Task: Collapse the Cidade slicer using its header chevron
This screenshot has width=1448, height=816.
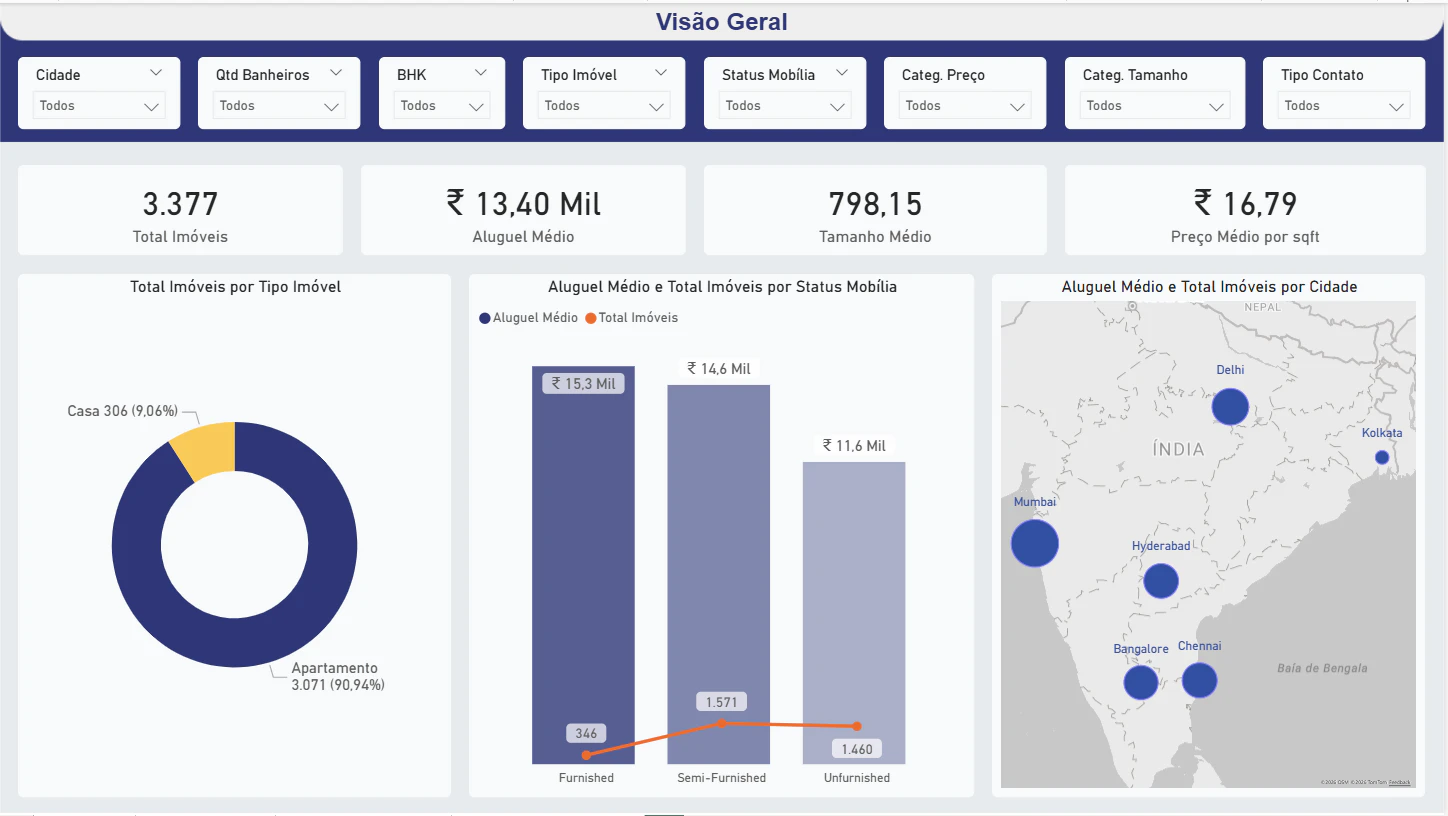Action: pos(156,73)
